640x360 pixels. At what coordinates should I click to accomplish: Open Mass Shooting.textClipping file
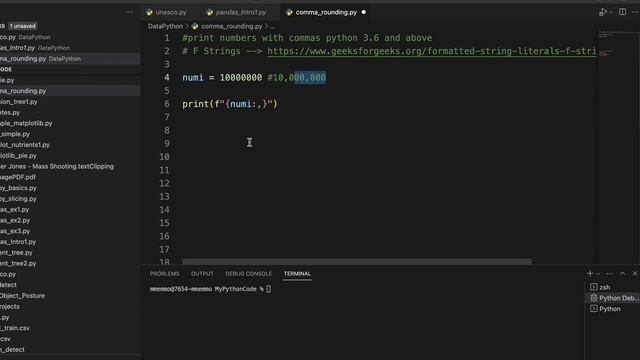(57, 167)
